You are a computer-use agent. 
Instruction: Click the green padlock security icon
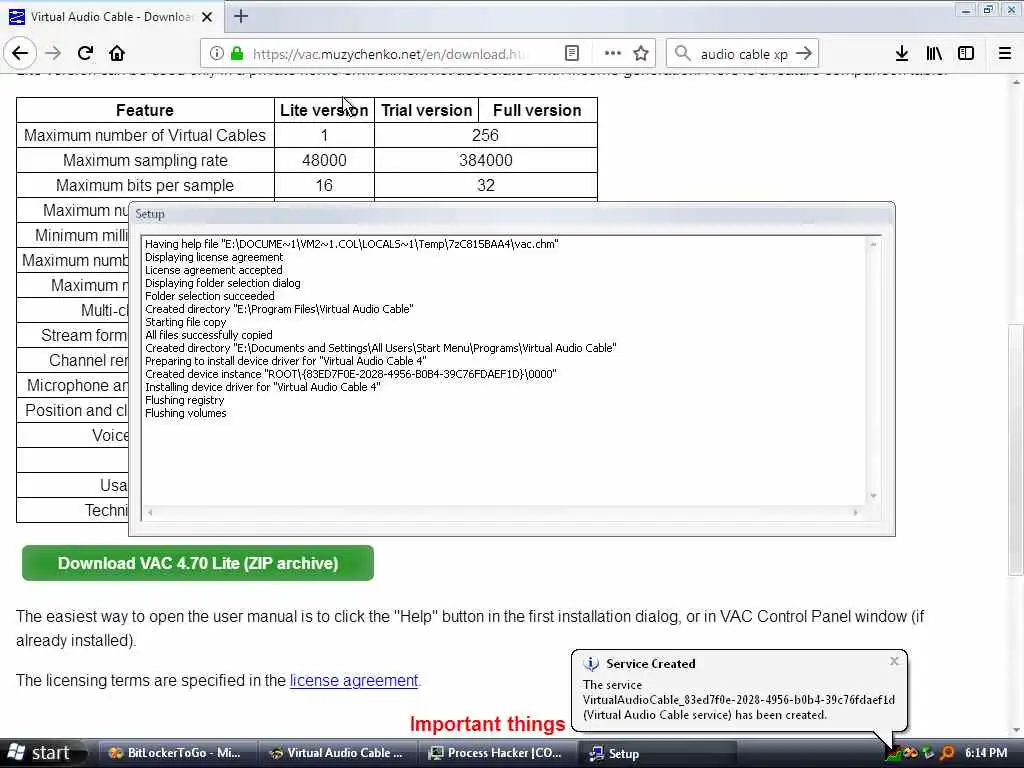237,54
